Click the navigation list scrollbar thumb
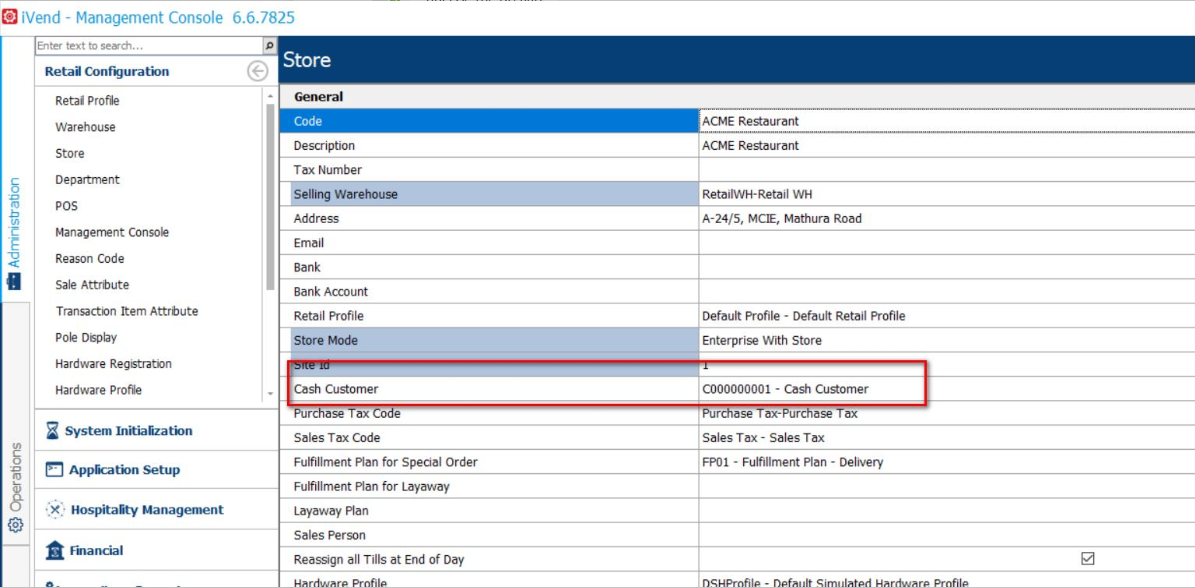Screen dimensions: 1195x588 (271, 197)
